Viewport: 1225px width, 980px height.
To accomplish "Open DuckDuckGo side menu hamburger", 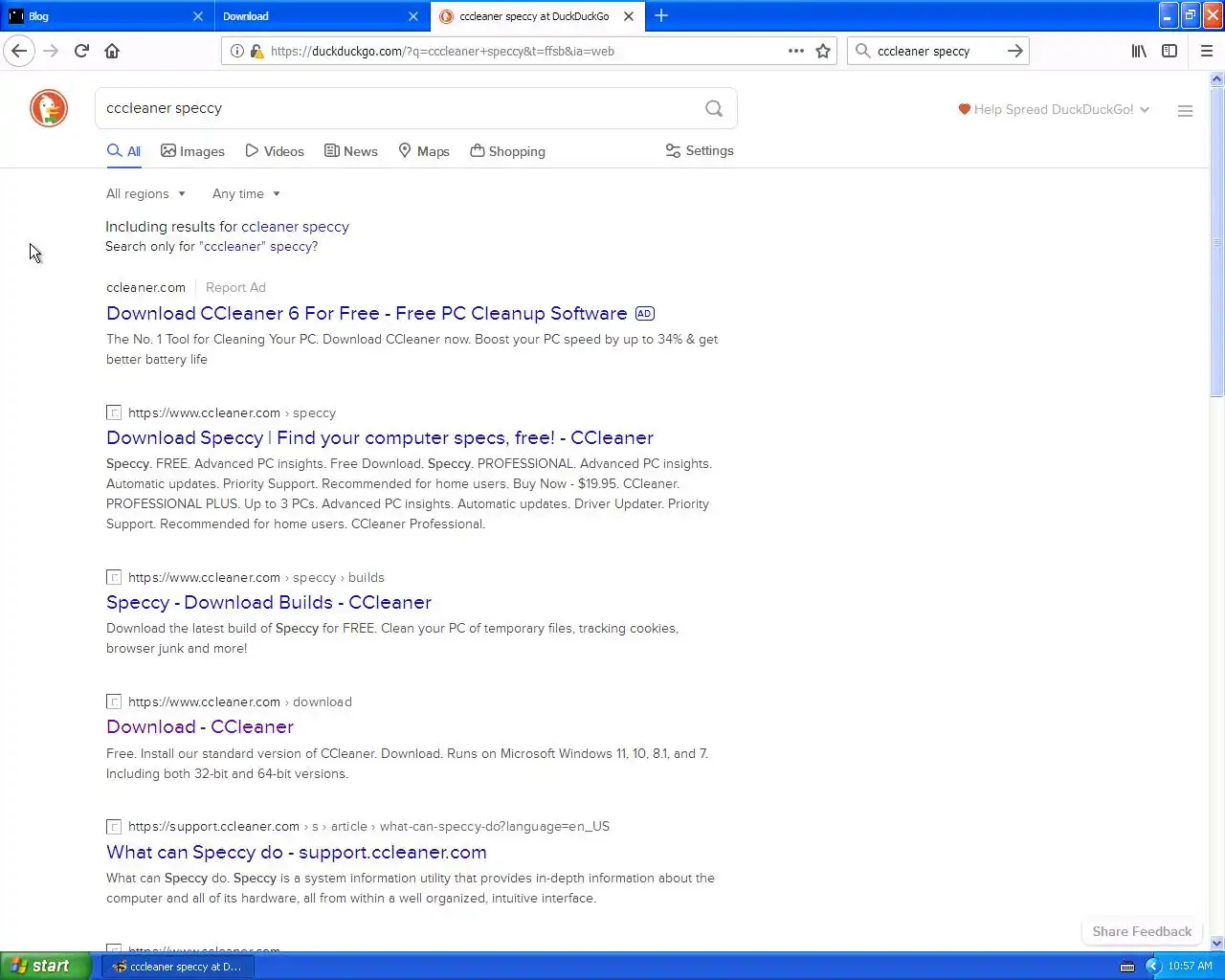I will coord(1185,111).
